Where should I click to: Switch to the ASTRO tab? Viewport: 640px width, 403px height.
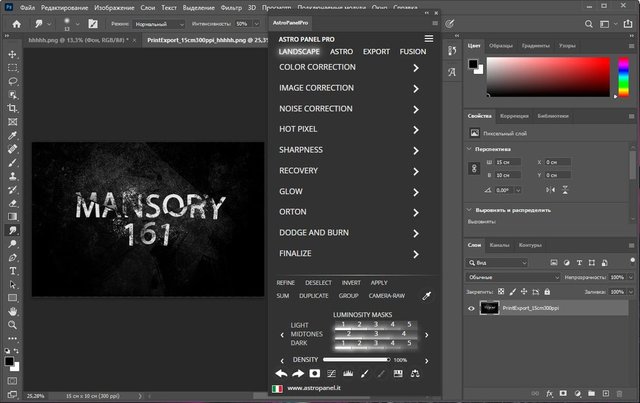[341, 52]
